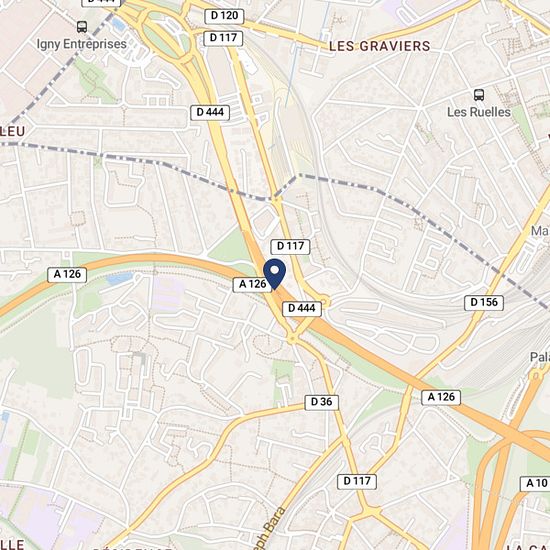Screen dimensions: 550x550
Task: Click the D 444 shield near the pin
Action: click(302, 308)
